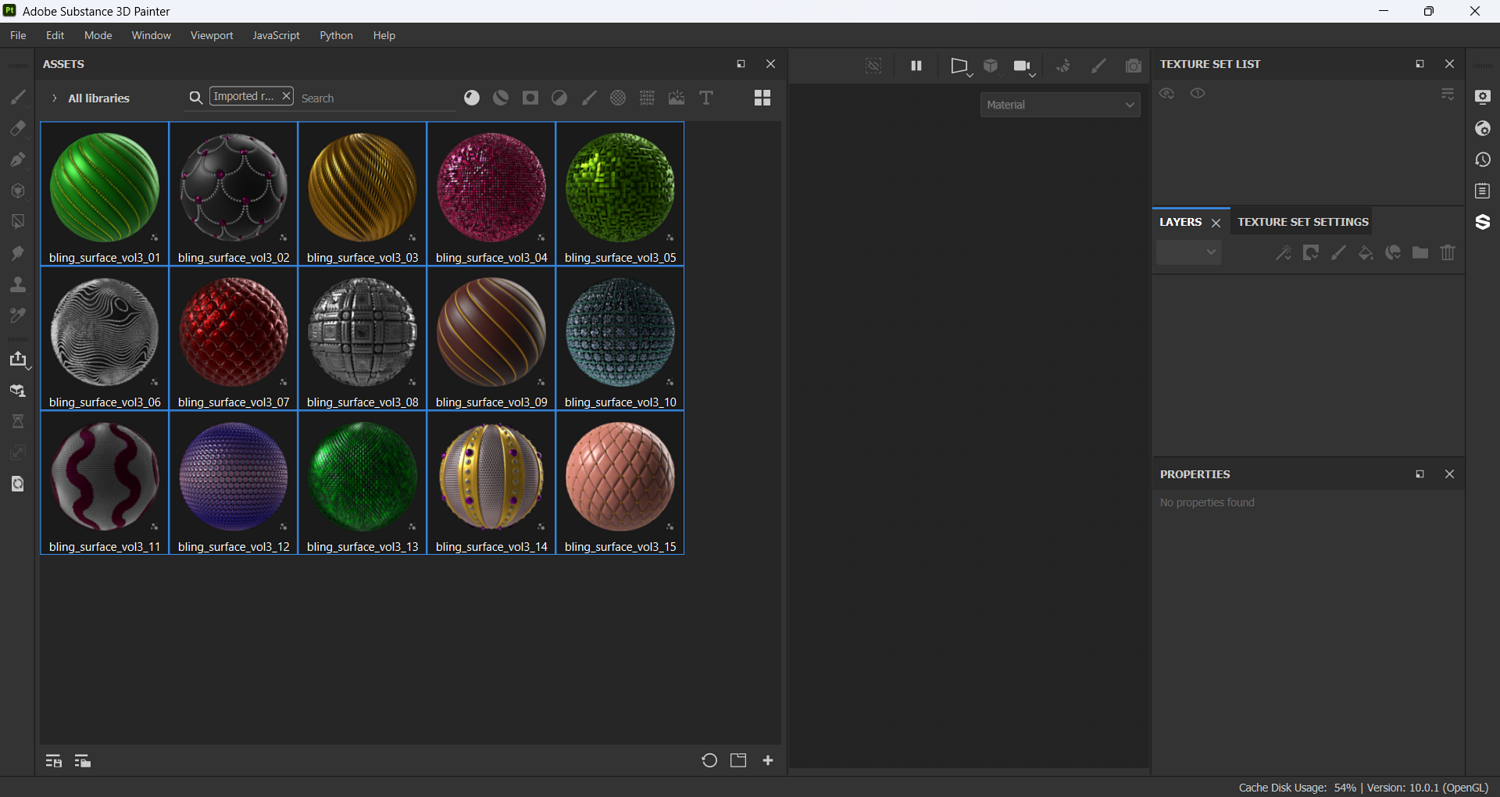This screenshot has height=797, width=1500.
Task: Open Texture Set List settings menu
Action: coord(1448,93)
